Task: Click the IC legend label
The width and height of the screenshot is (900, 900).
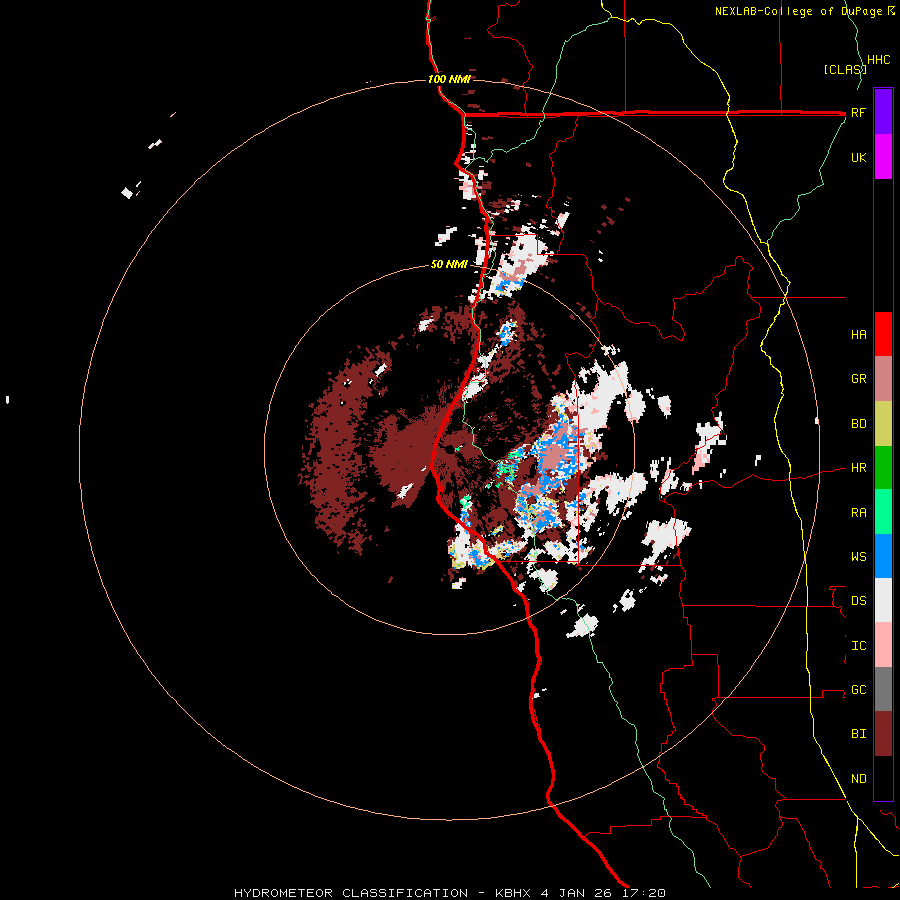Action: [x=858, y=646]
